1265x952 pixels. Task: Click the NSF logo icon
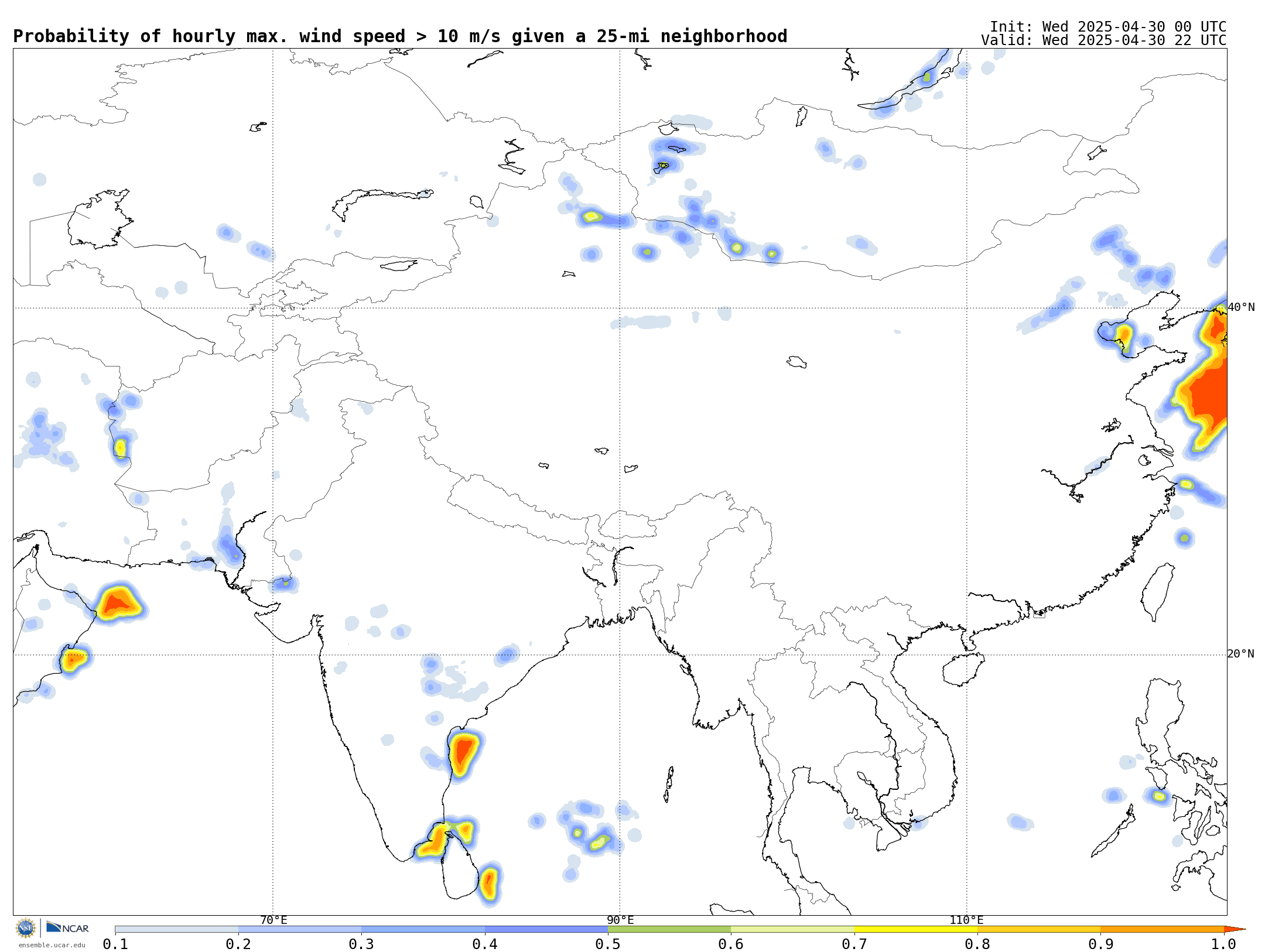(26, 928)
